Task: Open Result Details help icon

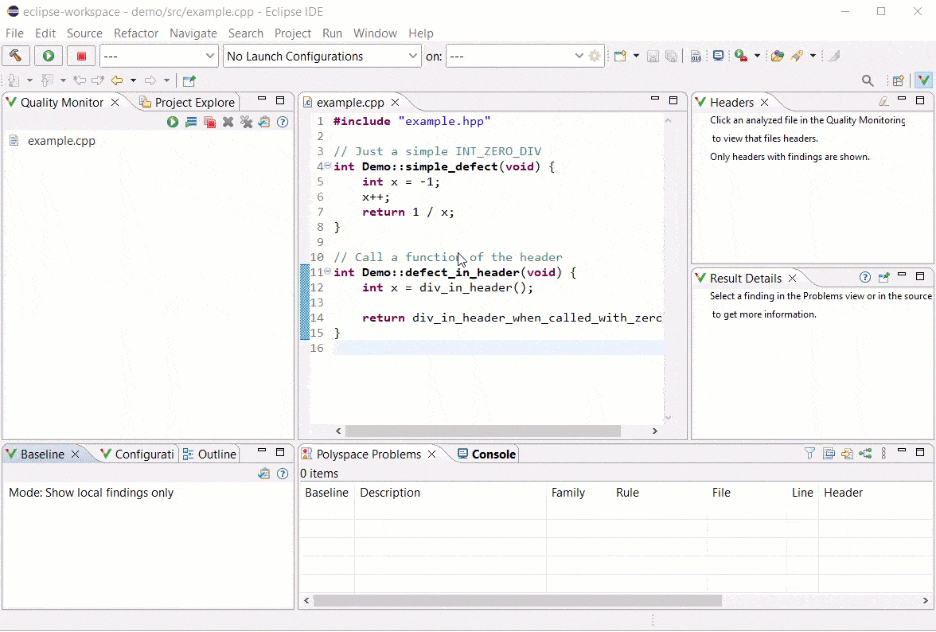Action: (x=865, y=278)
